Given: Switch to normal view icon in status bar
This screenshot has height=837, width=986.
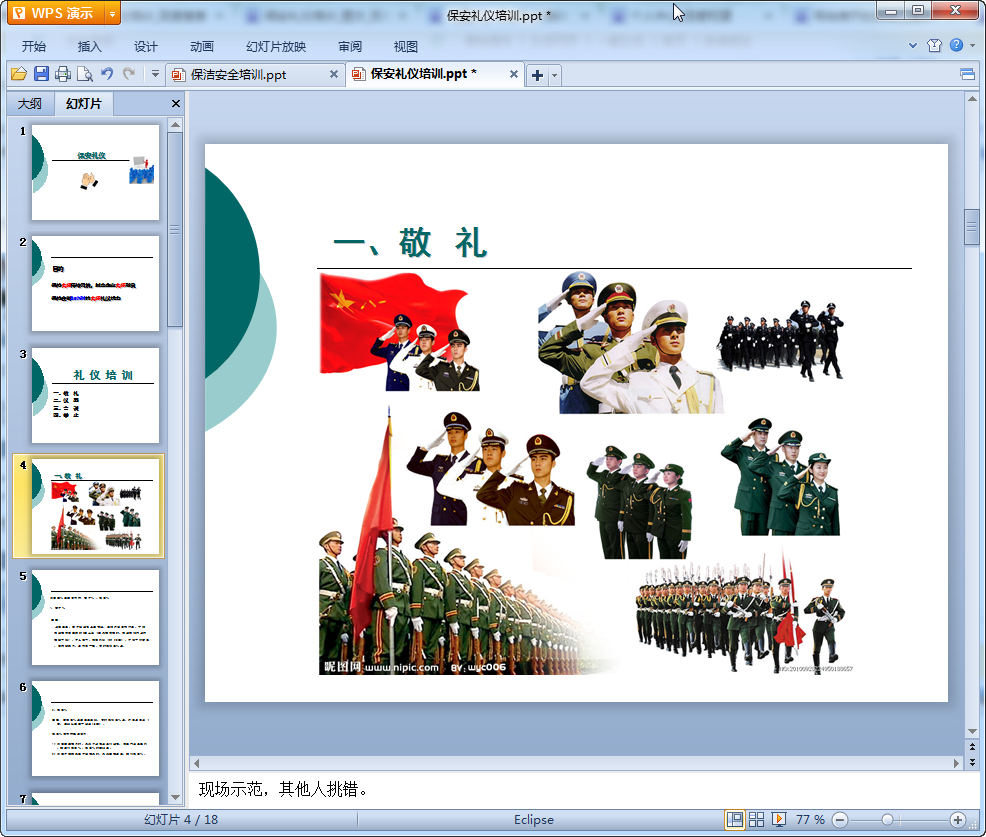Looking at the screenshot, I should 734,819.
